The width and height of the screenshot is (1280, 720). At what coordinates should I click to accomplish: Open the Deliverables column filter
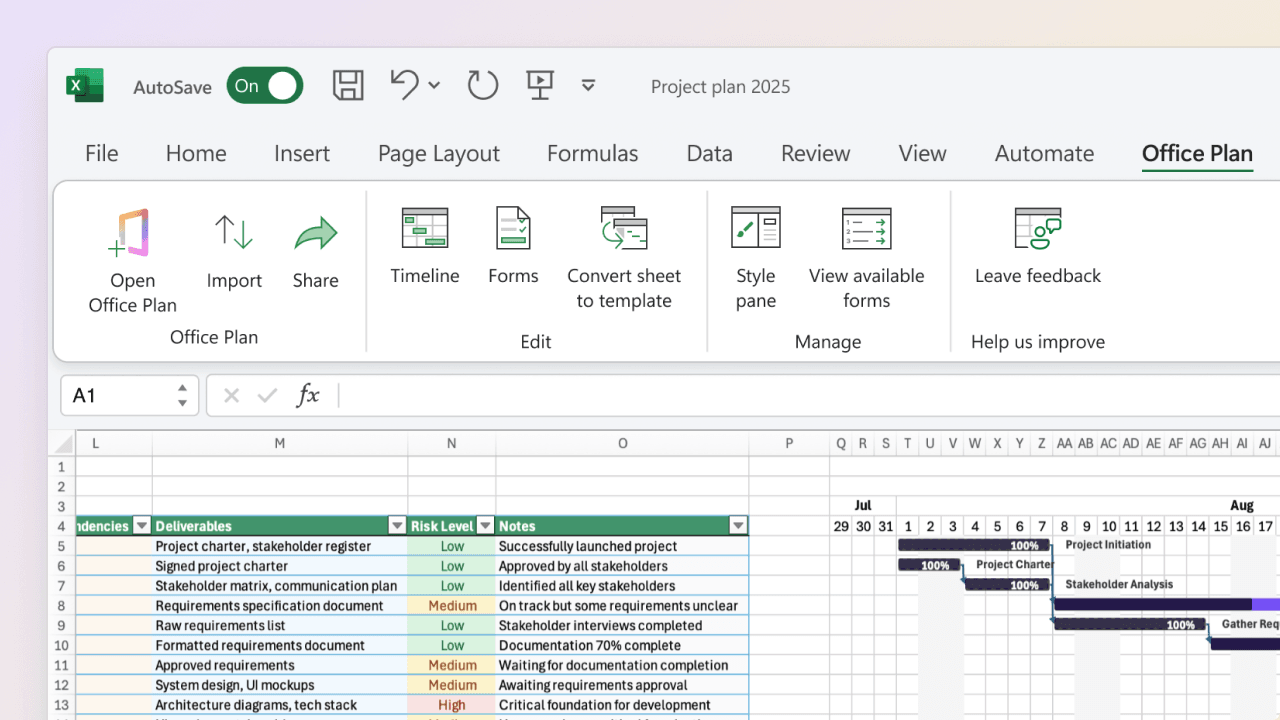pos(397,525)
